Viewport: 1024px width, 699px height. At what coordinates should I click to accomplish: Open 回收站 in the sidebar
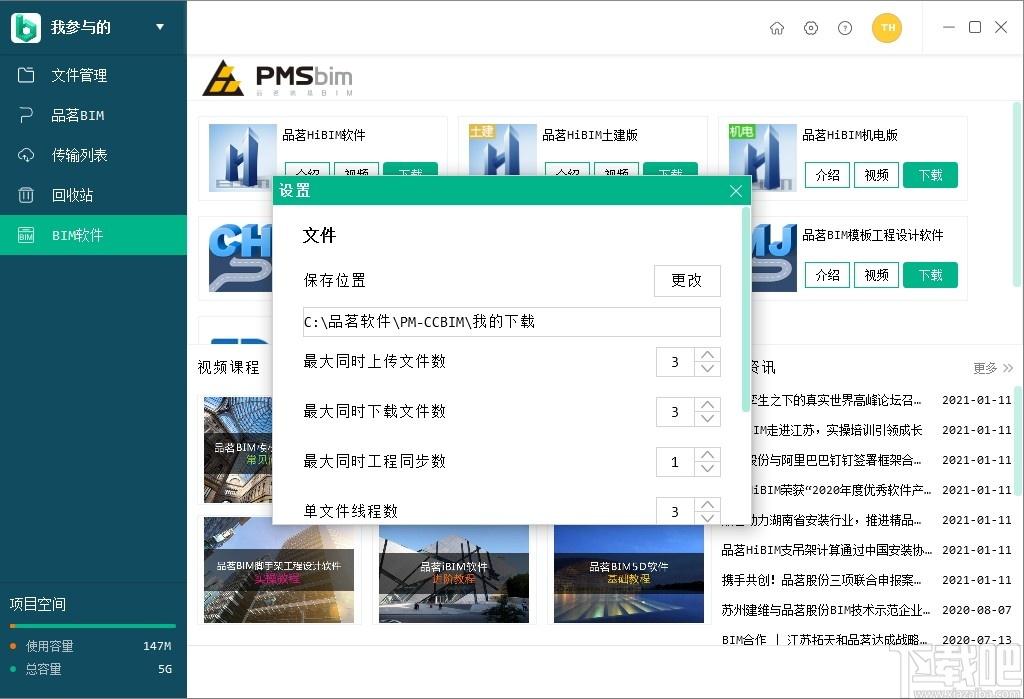click(x=93, y=195)
